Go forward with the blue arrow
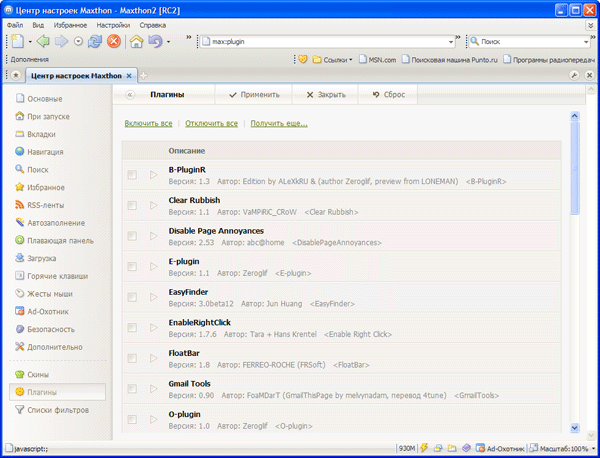The height and width of the screenshot is (458, 600). [x=61, y=41]
